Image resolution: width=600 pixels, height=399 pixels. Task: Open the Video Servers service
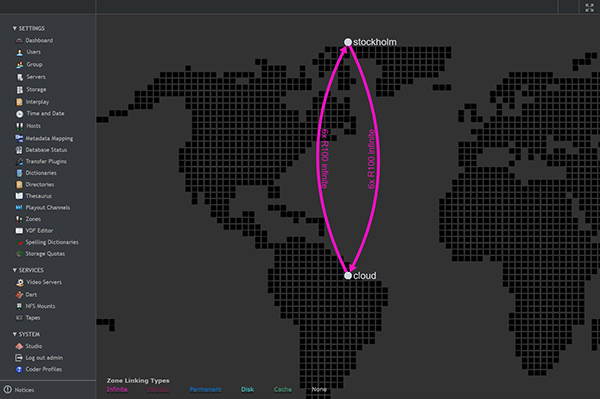pos(44,282)
